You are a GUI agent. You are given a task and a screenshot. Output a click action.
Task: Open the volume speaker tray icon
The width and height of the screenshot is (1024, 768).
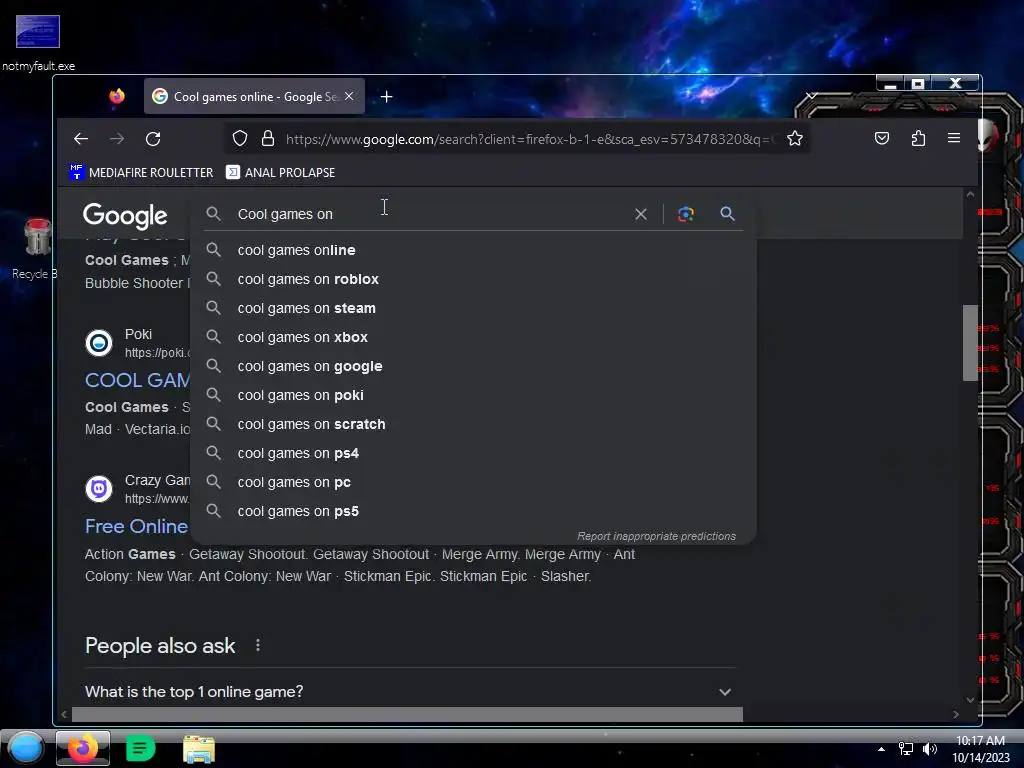tap(930, 749)
